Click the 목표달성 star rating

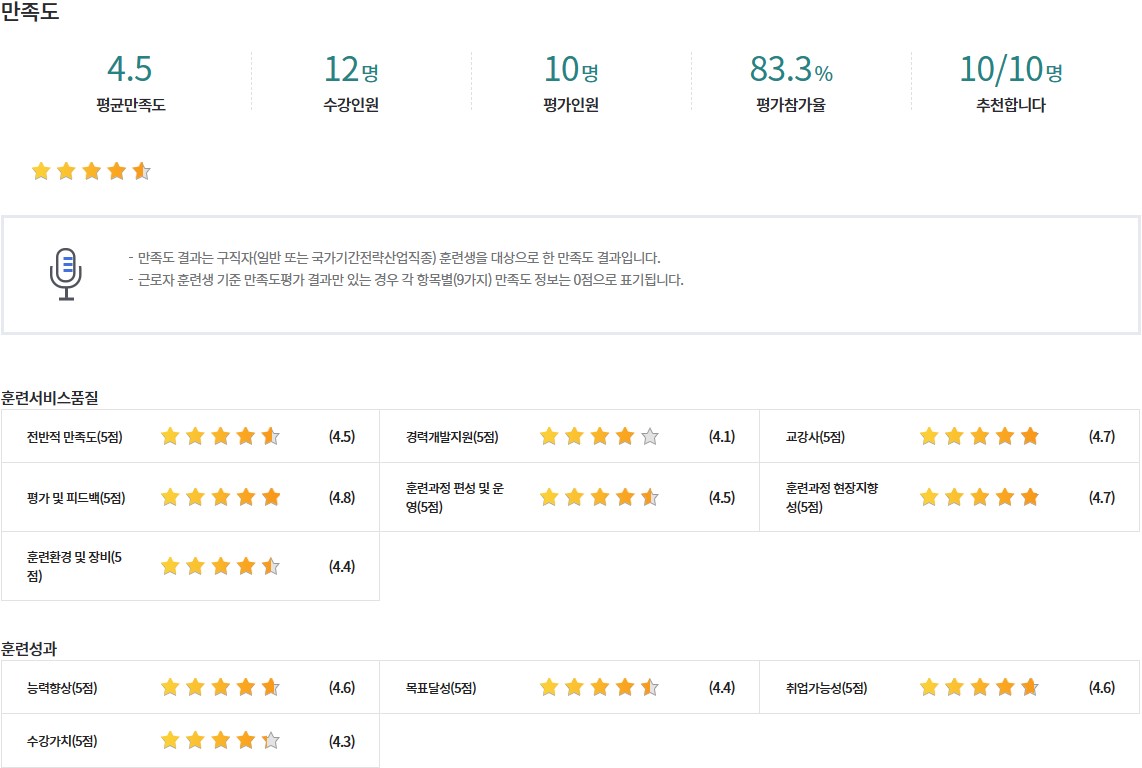[x=599, y=687]
